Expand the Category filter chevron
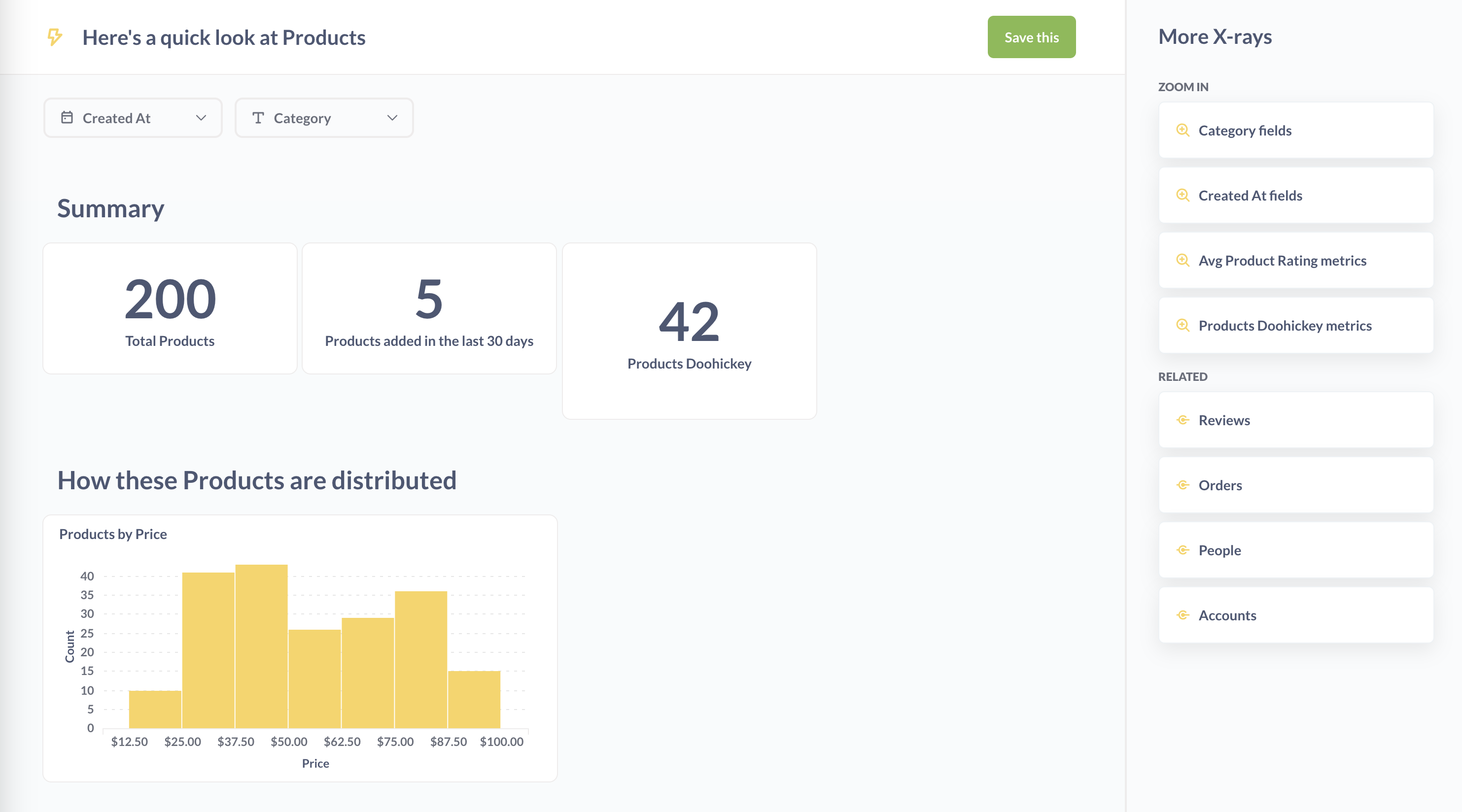Viewport: 1462px width, 812px height. click(x=392, y=117)
